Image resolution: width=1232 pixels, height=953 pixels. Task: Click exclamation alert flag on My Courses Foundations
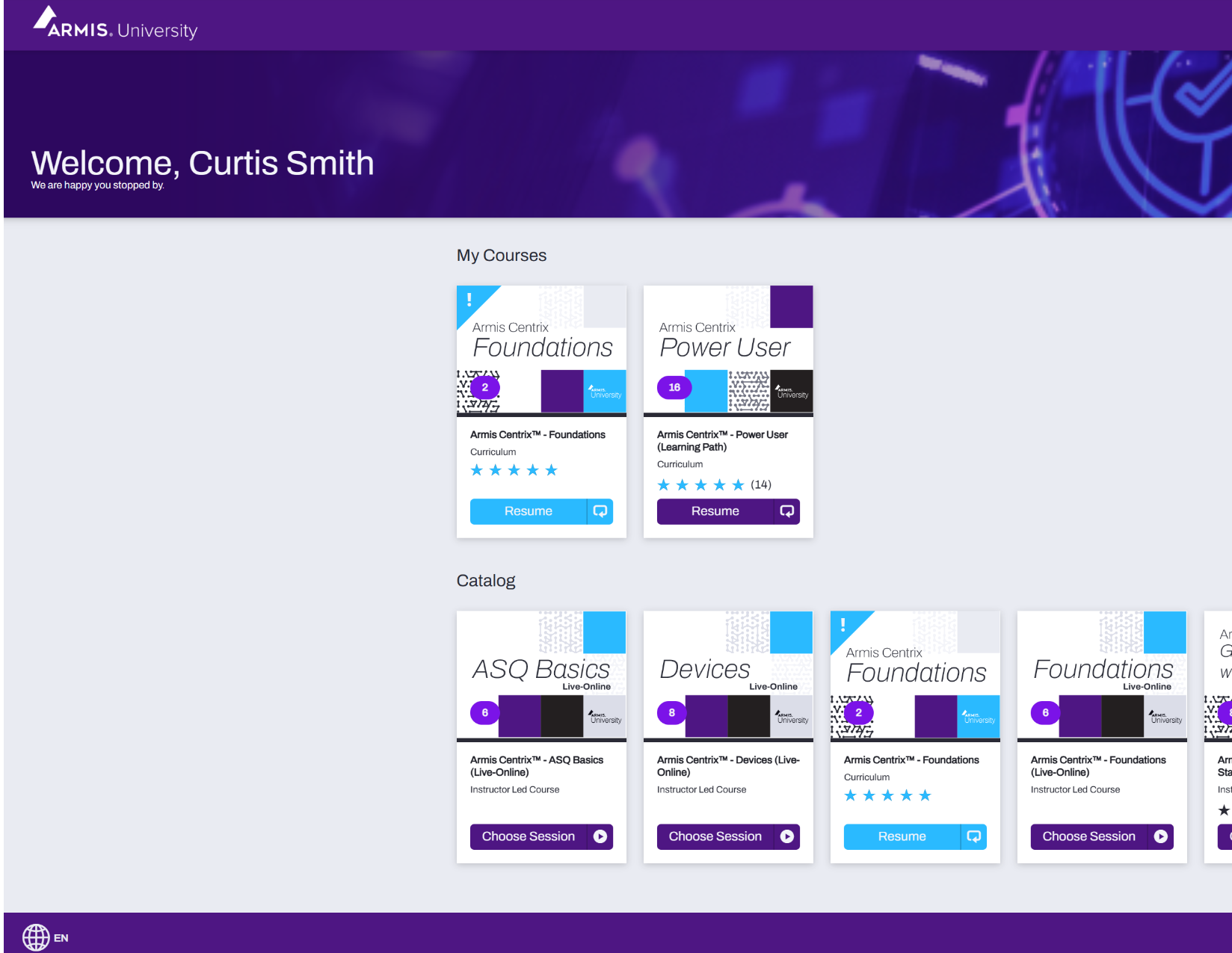point(470,300)
